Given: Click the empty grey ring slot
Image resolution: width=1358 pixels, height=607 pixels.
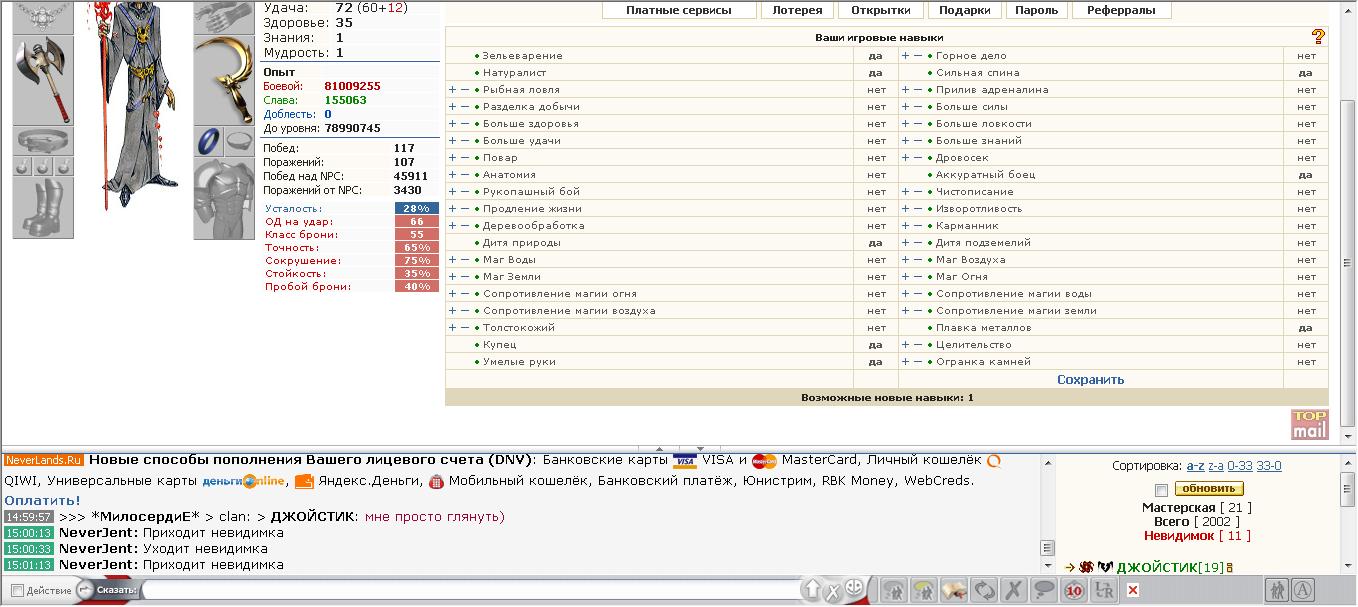Looking at the screenshot, I should (x=239, y=140).
